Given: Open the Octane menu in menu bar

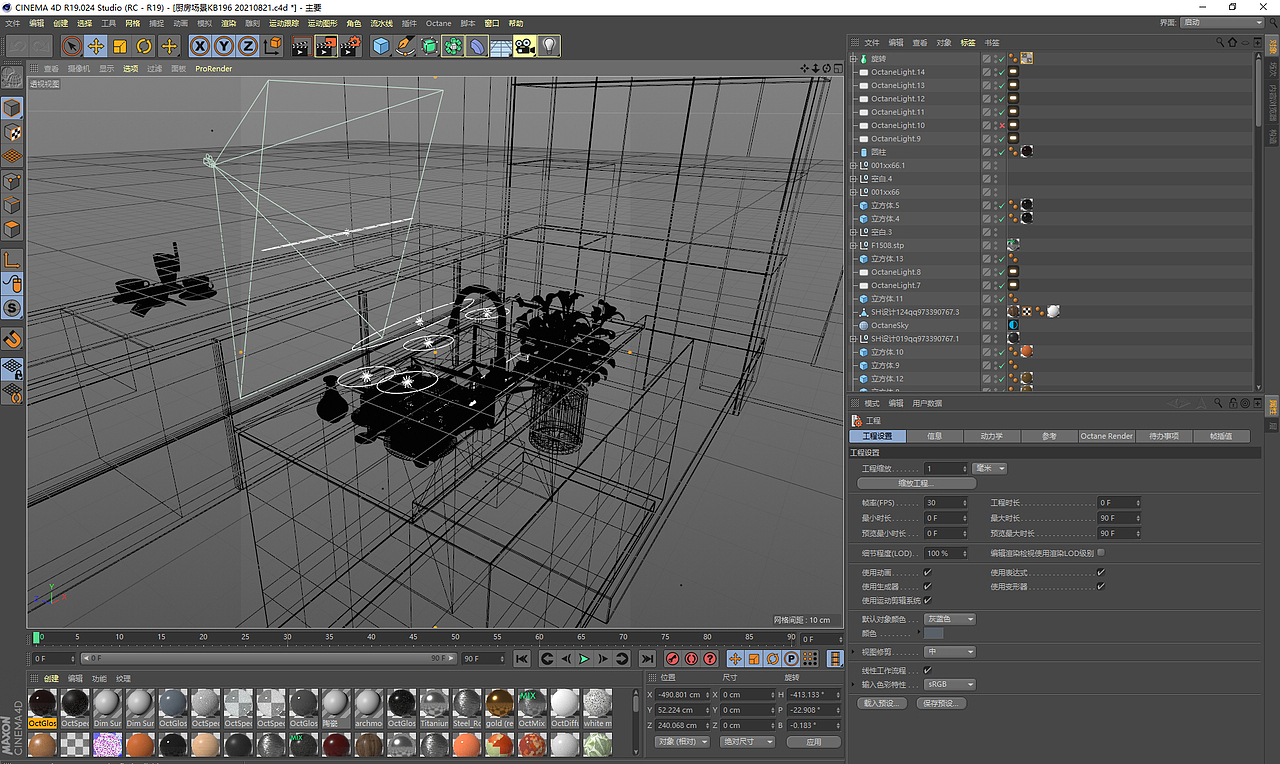Looking at the screenshot, I should click(x=438, y=23).
